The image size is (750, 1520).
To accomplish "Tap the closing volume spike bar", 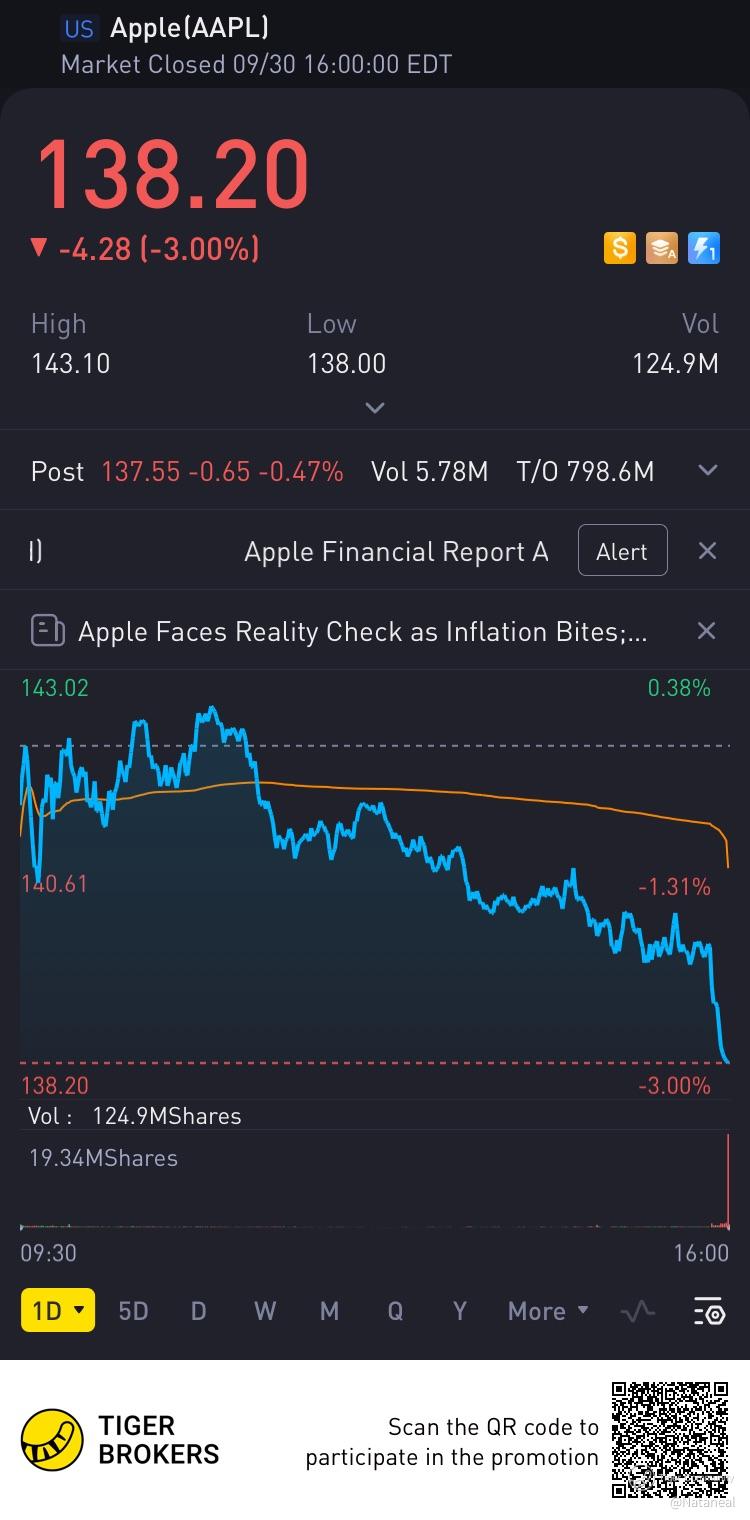I will [728, 1180].
